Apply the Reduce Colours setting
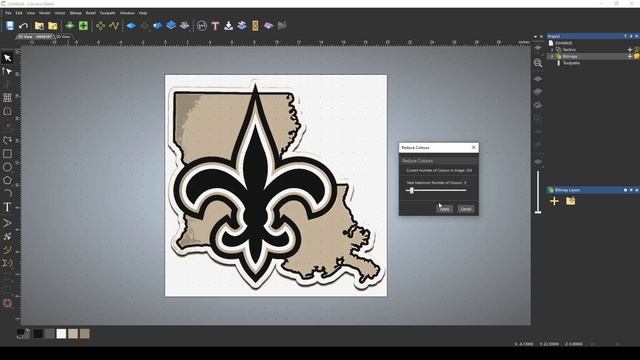The width and height of the screenshot is (640, 360). (x=444, y=209)
